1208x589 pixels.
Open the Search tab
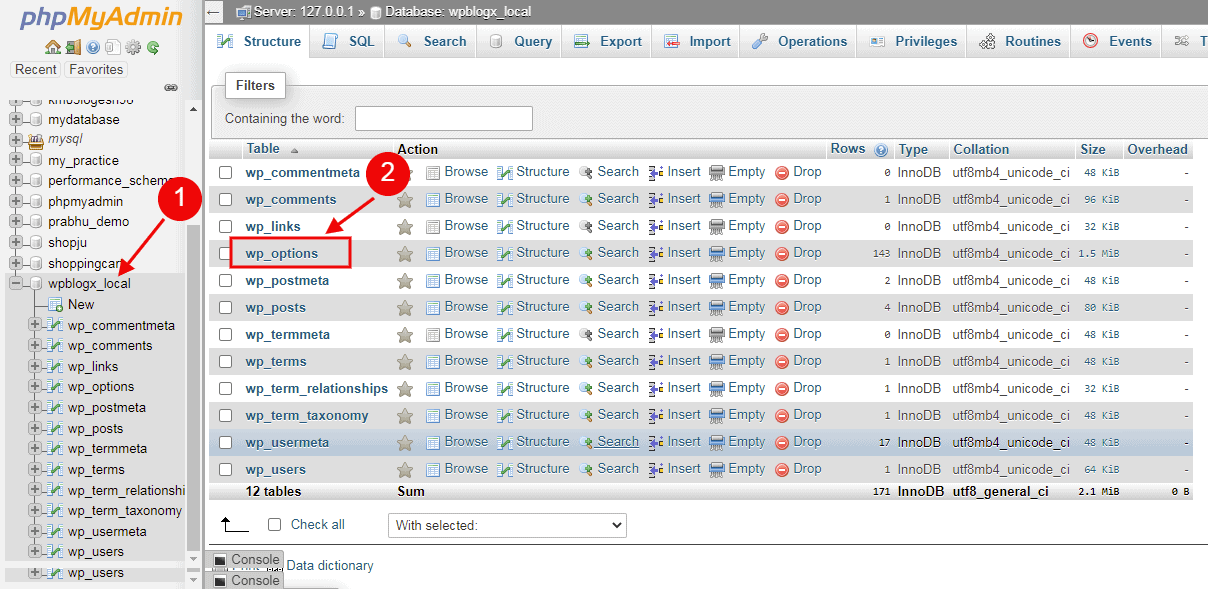coord(432,41)
